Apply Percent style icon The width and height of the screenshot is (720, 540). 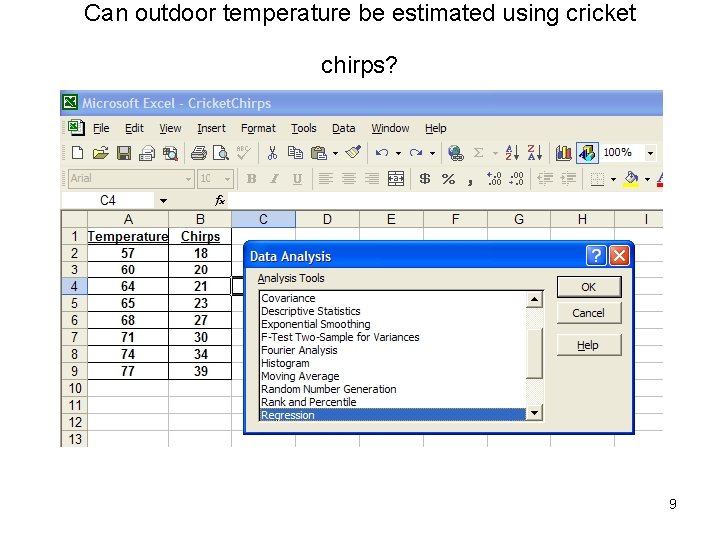[448, 179]
